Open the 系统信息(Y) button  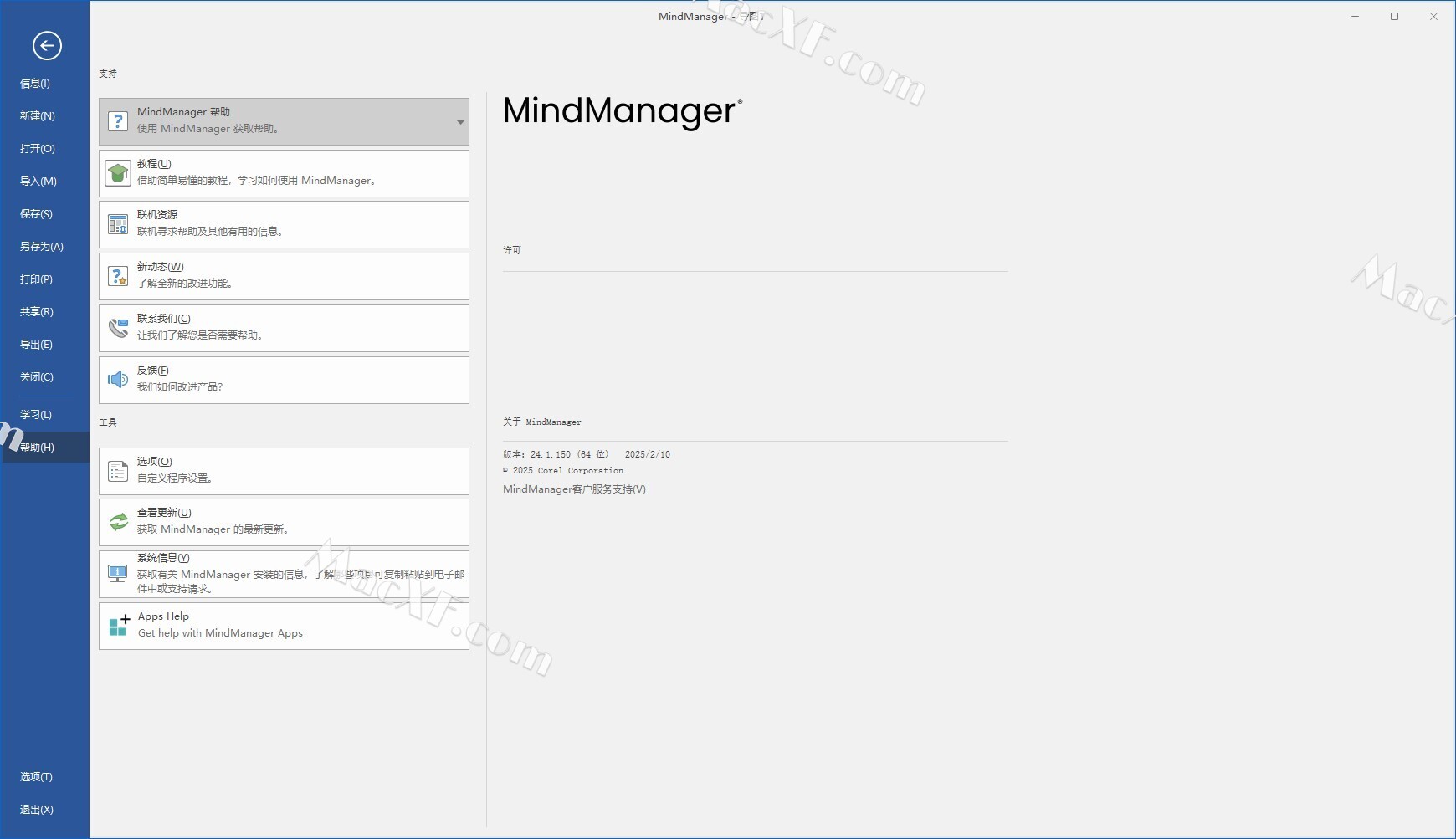click(x=284, y=574)
